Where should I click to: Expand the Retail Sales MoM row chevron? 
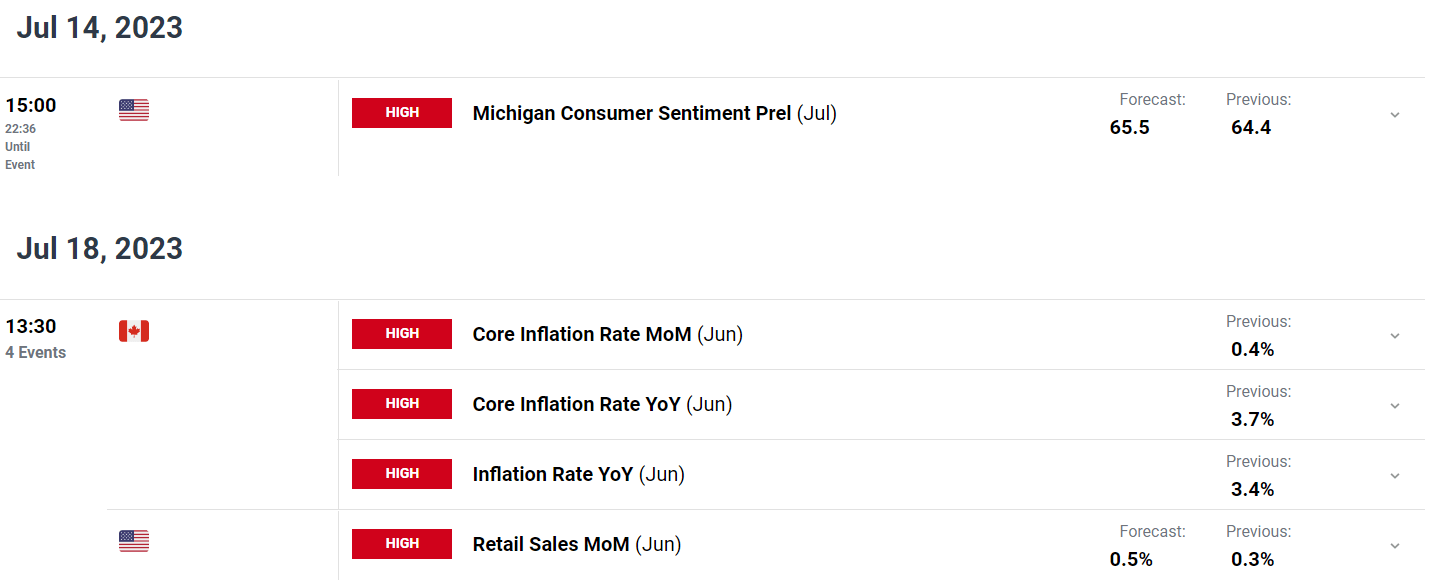tap(1395, 546)
